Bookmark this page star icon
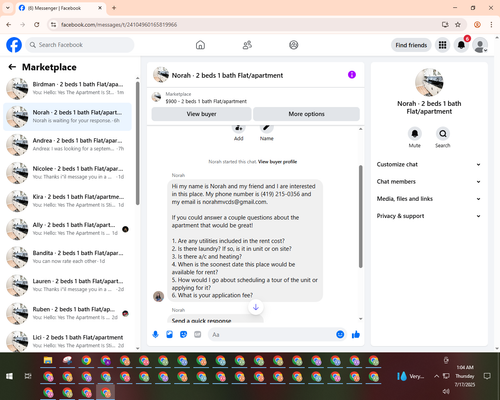Screen dimensions: 500x400 click(x=458, y=24)
